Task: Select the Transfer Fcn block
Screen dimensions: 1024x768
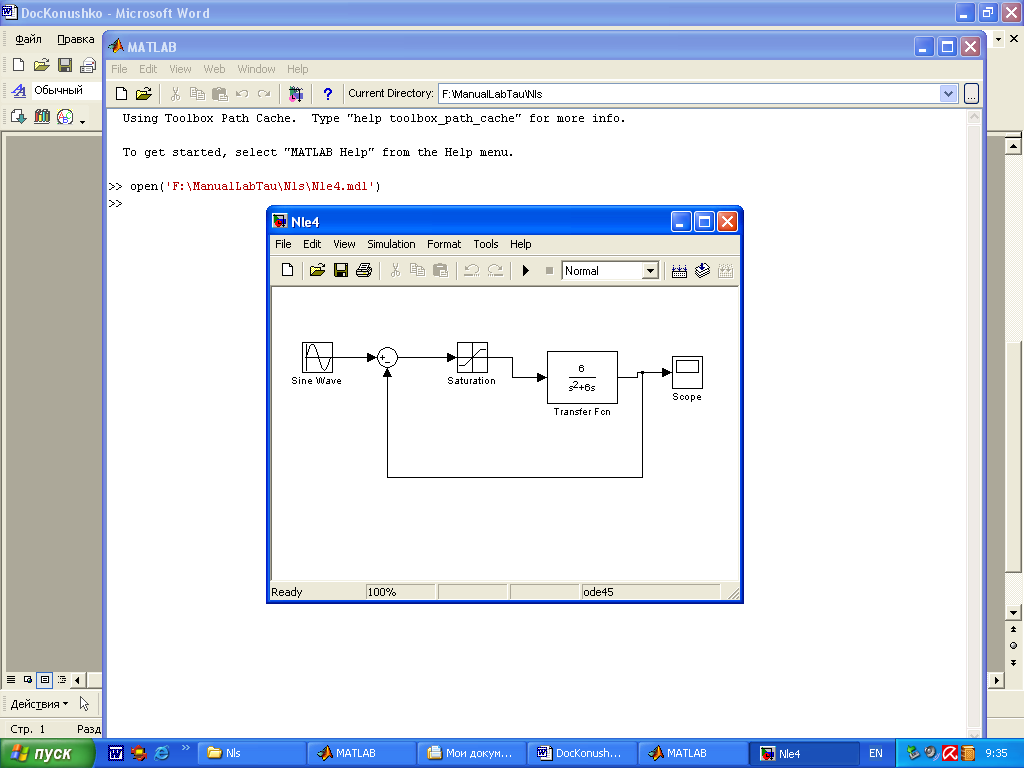Action: [x=582, y=377]
